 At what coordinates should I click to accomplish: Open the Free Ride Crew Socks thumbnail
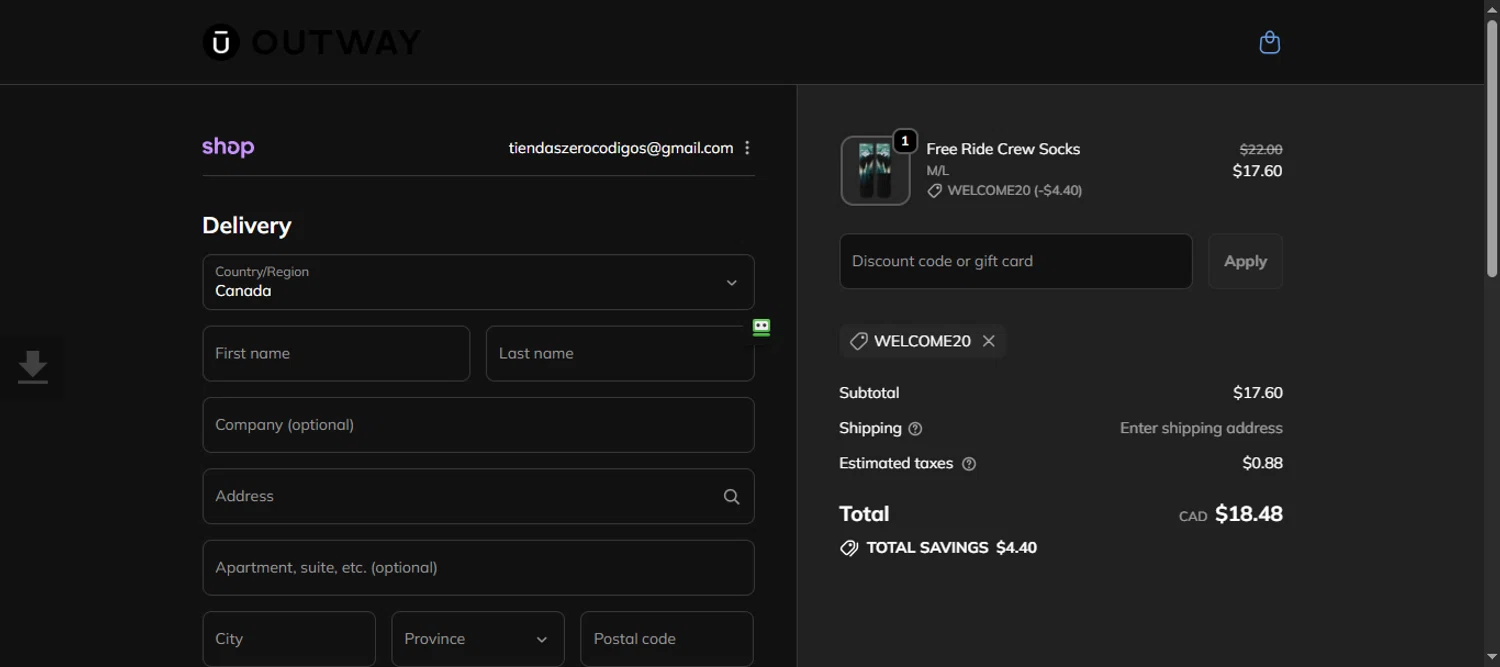click(875, 171)
